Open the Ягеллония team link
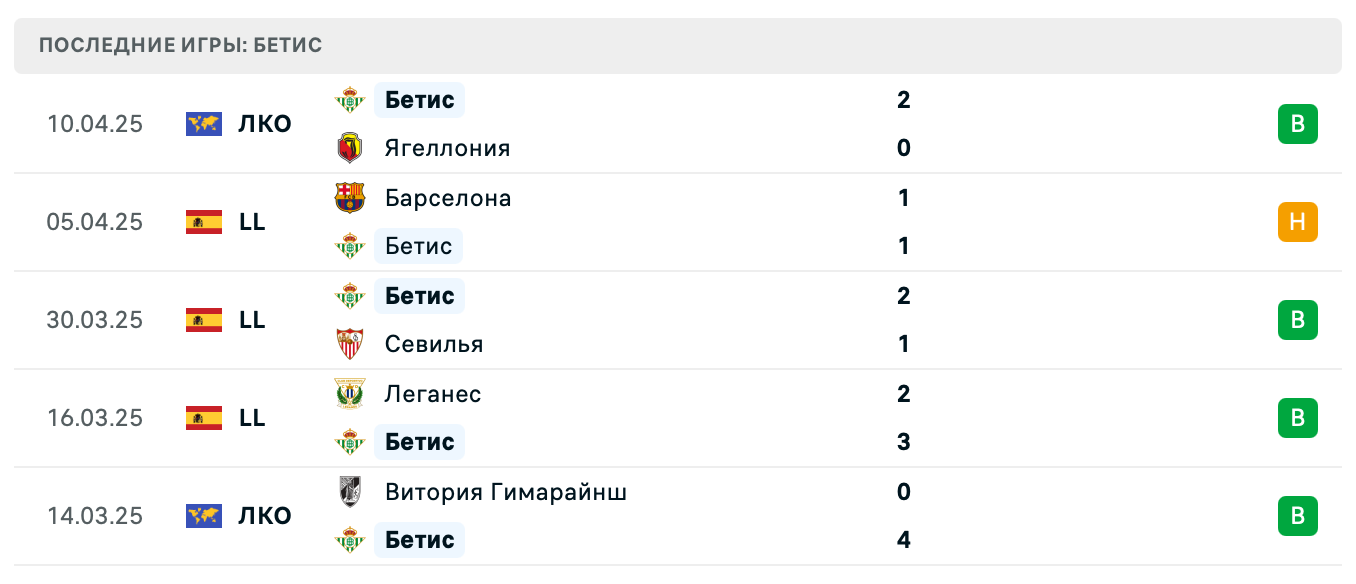 [x=447, y=148]
